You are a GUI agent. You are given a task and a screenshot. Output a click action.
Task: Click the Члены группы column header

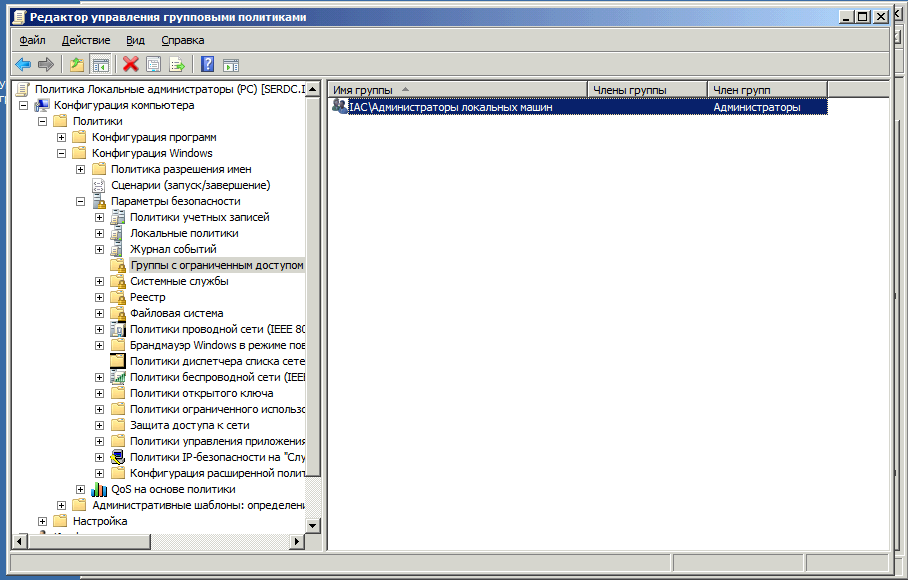click(647, 90)
